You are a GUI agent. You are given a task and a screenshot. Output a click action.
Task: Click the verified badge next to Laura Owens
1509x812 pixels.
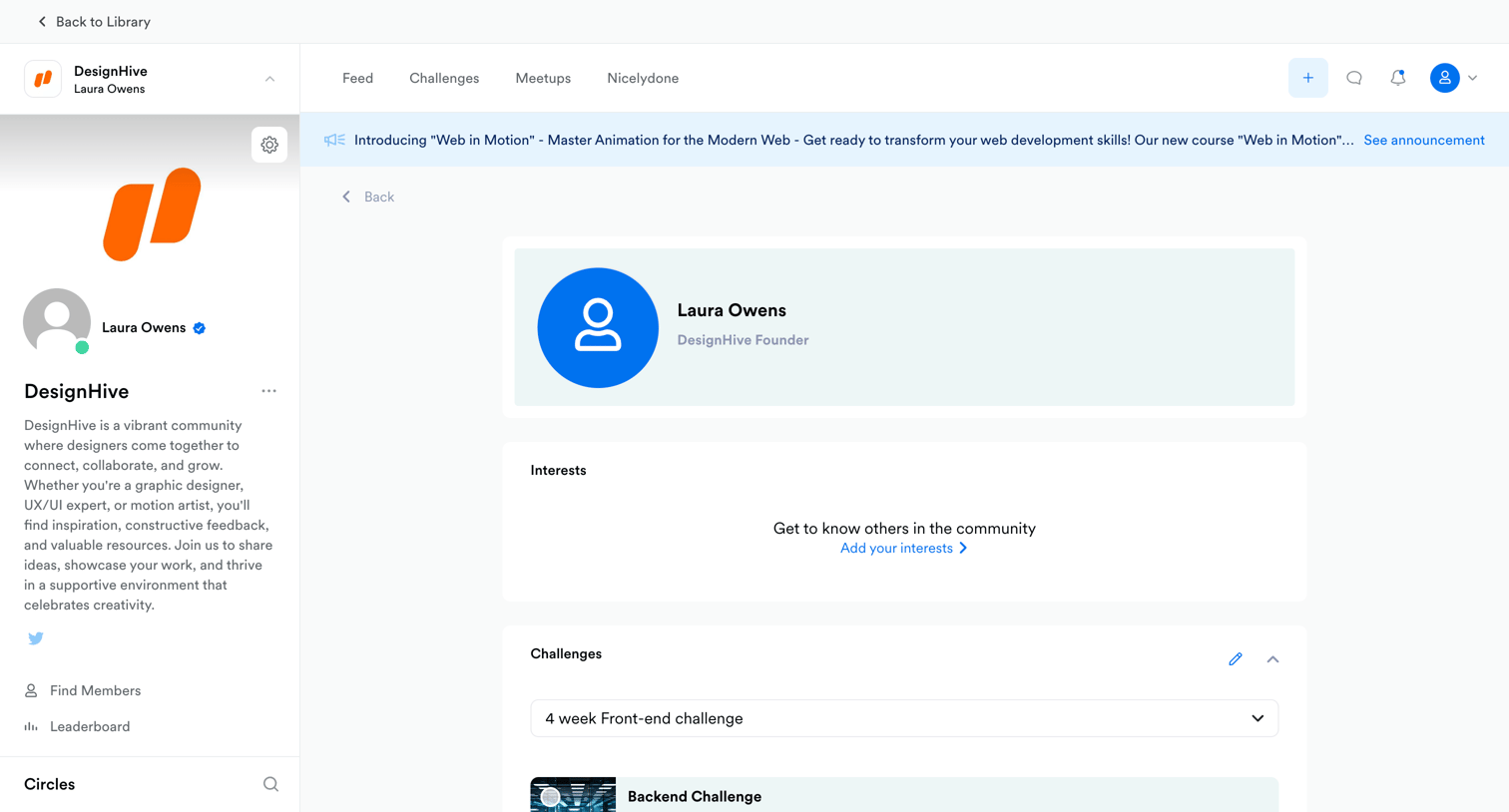200,328
